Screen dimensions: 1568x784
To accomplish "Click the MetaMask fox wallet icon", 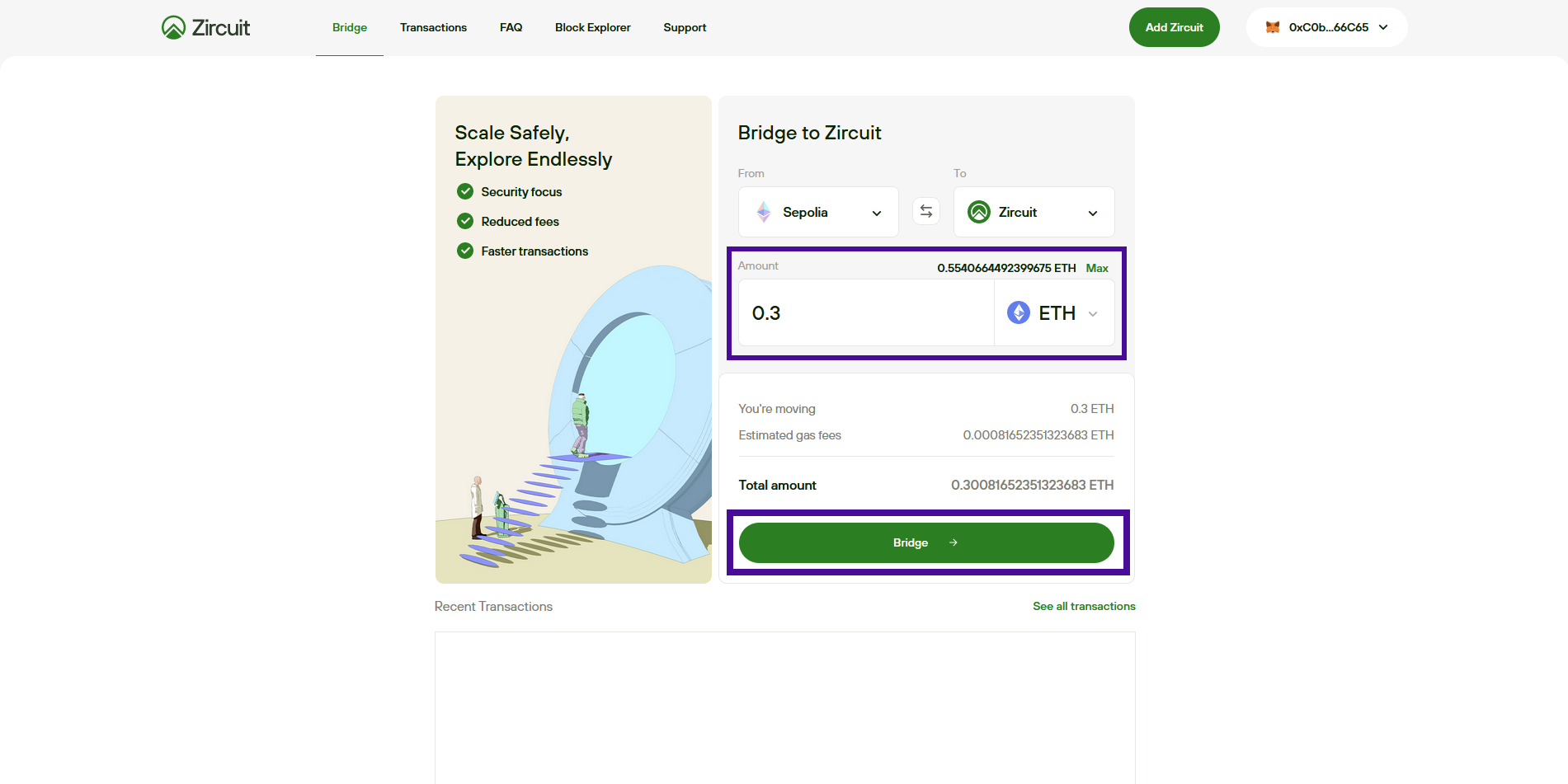I will click(1273, 27).
